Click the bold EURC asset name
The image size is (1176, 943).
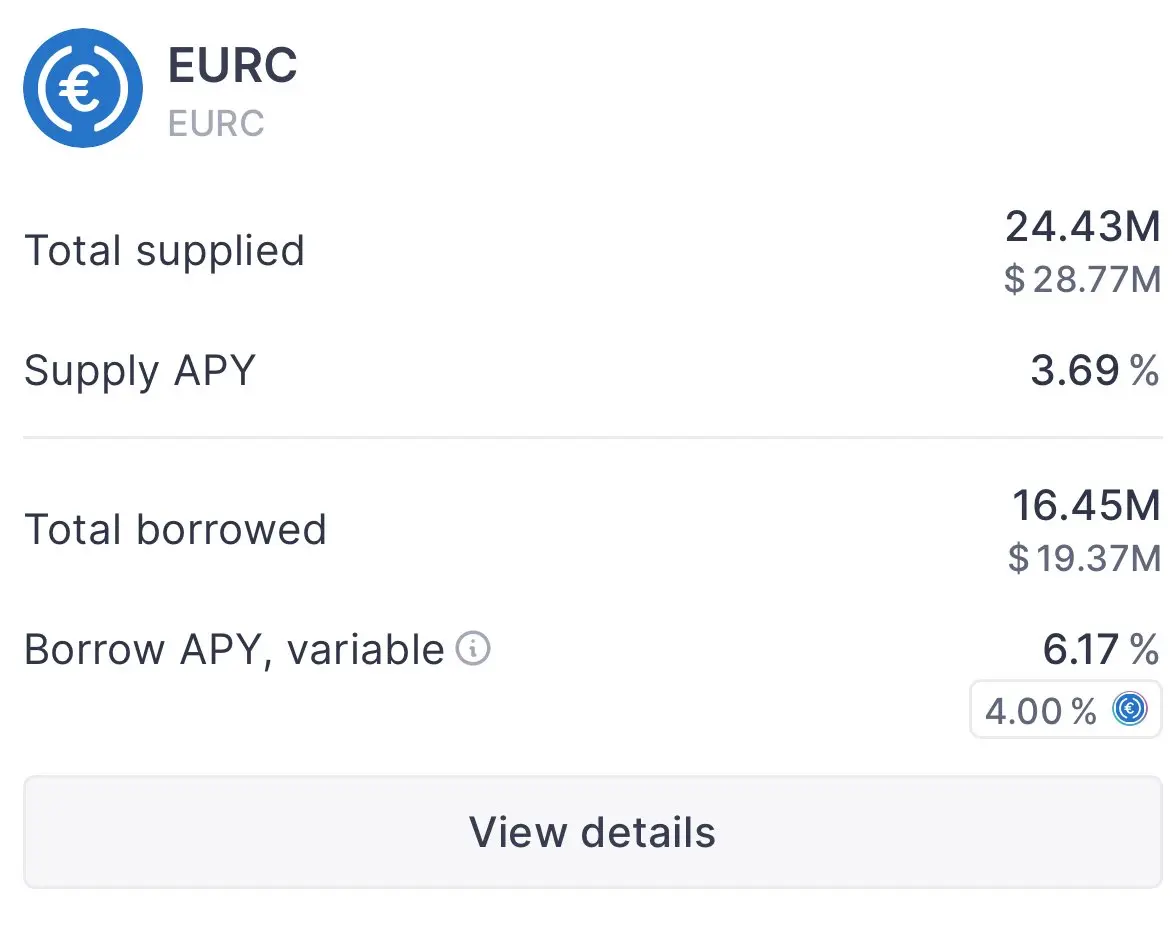[232, 65]
